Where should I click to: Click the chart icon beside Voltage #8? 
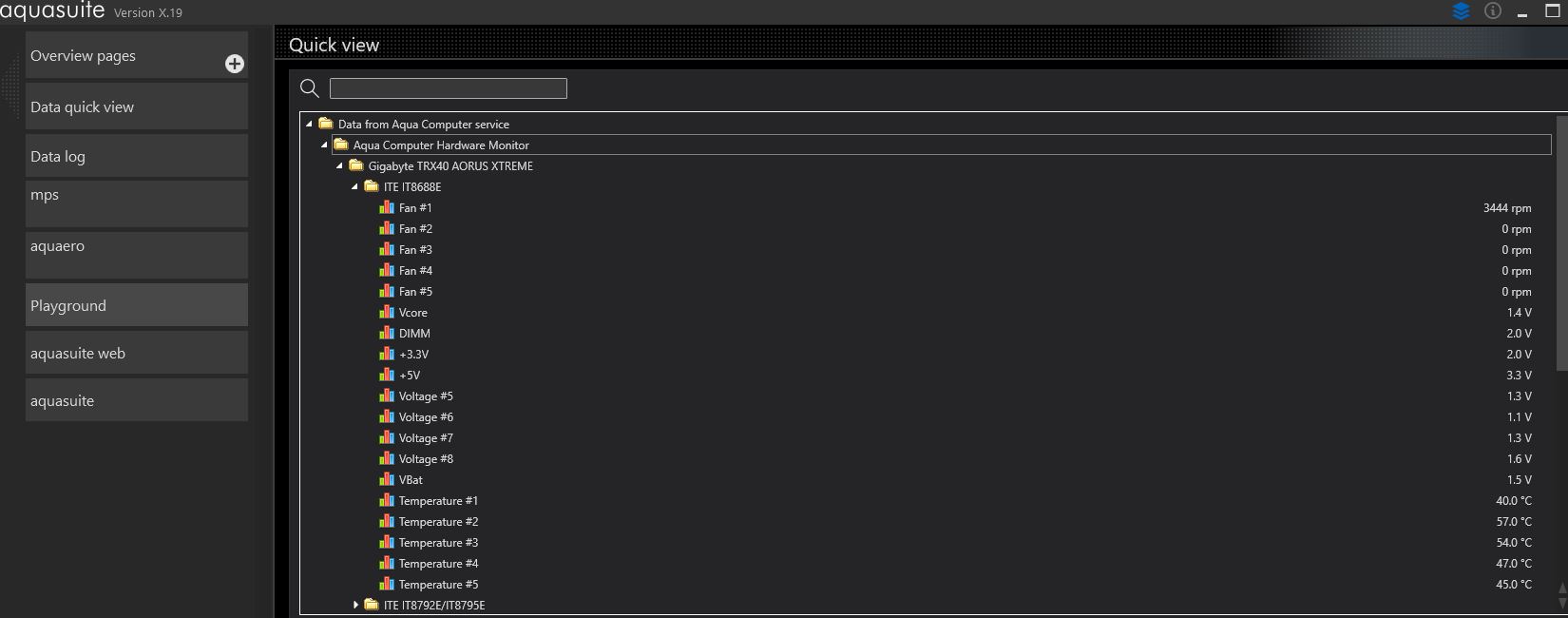[x=387, y=458]
